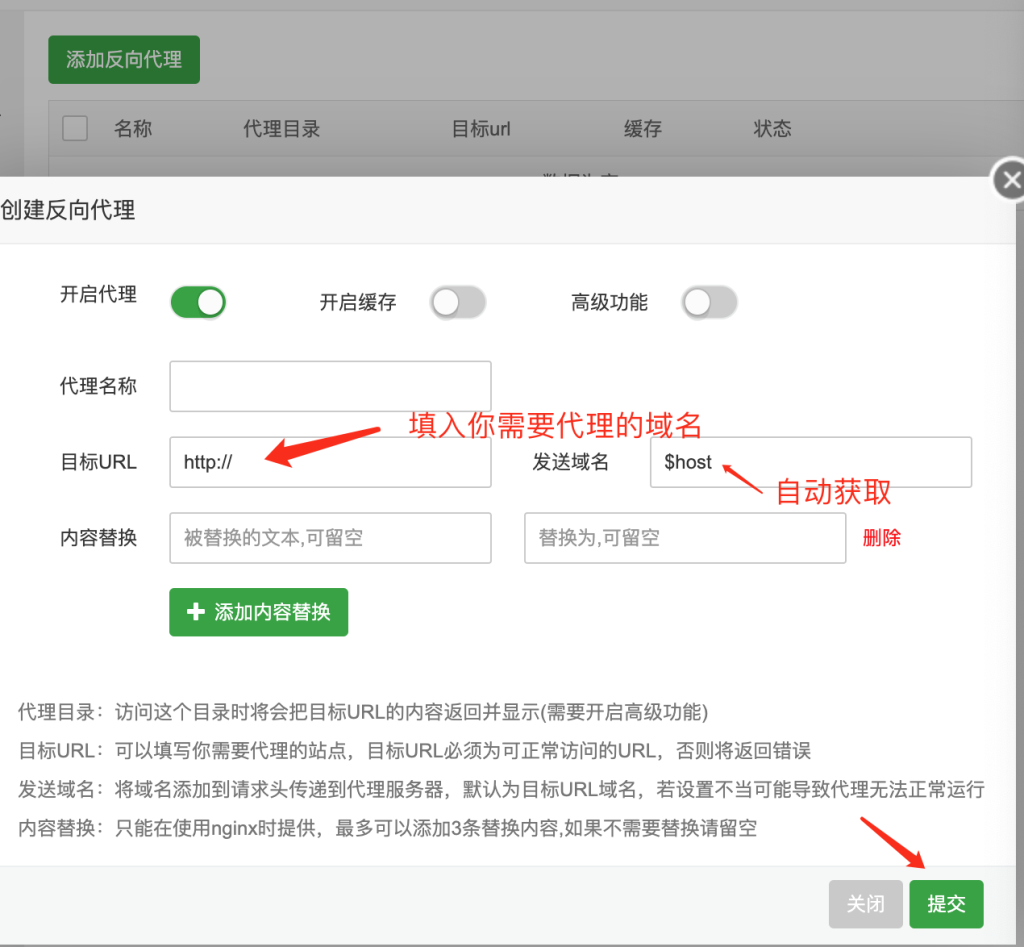1024x947 pixels.
Task: Enable the 开启缓存 toggle switch
Action: coord(458,302)
